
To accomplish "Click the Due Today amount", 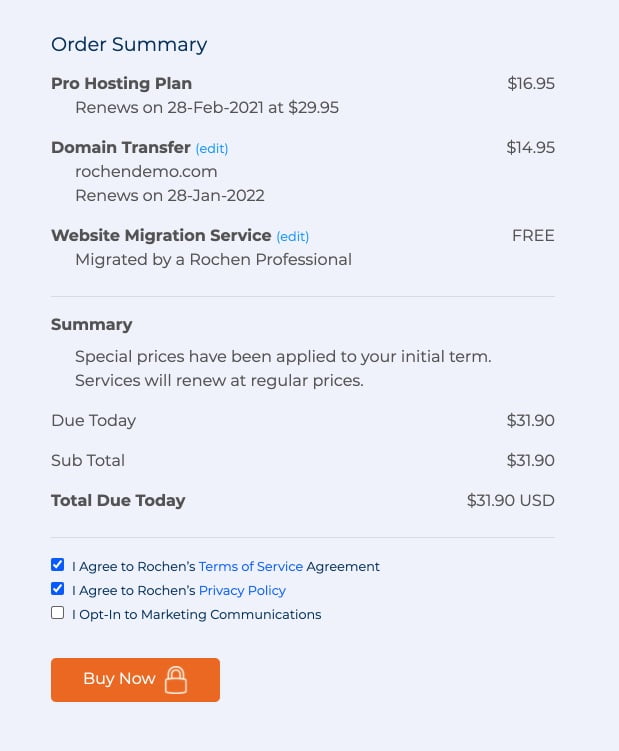I will 530,420.
